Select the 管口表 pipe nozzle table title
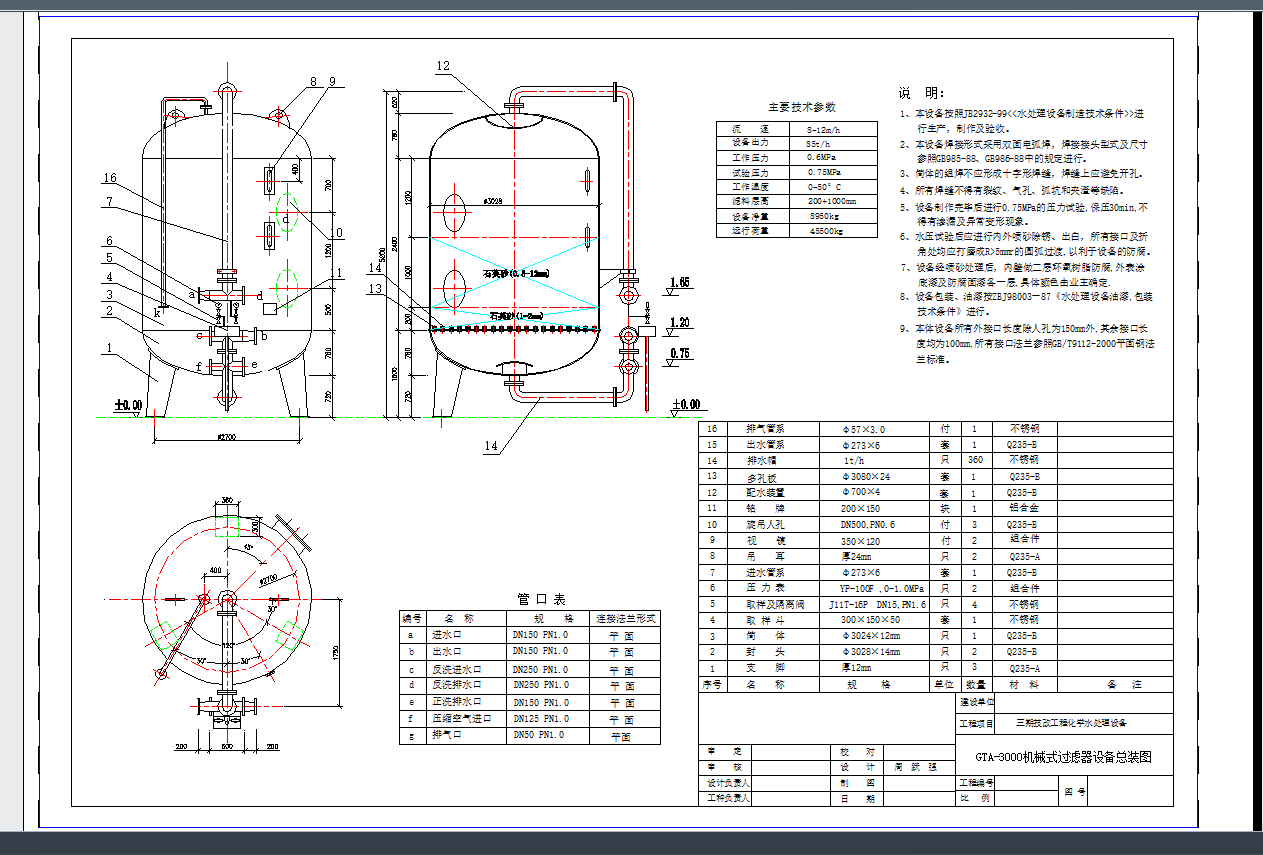1263x855 pixels. tap(540, 599)
